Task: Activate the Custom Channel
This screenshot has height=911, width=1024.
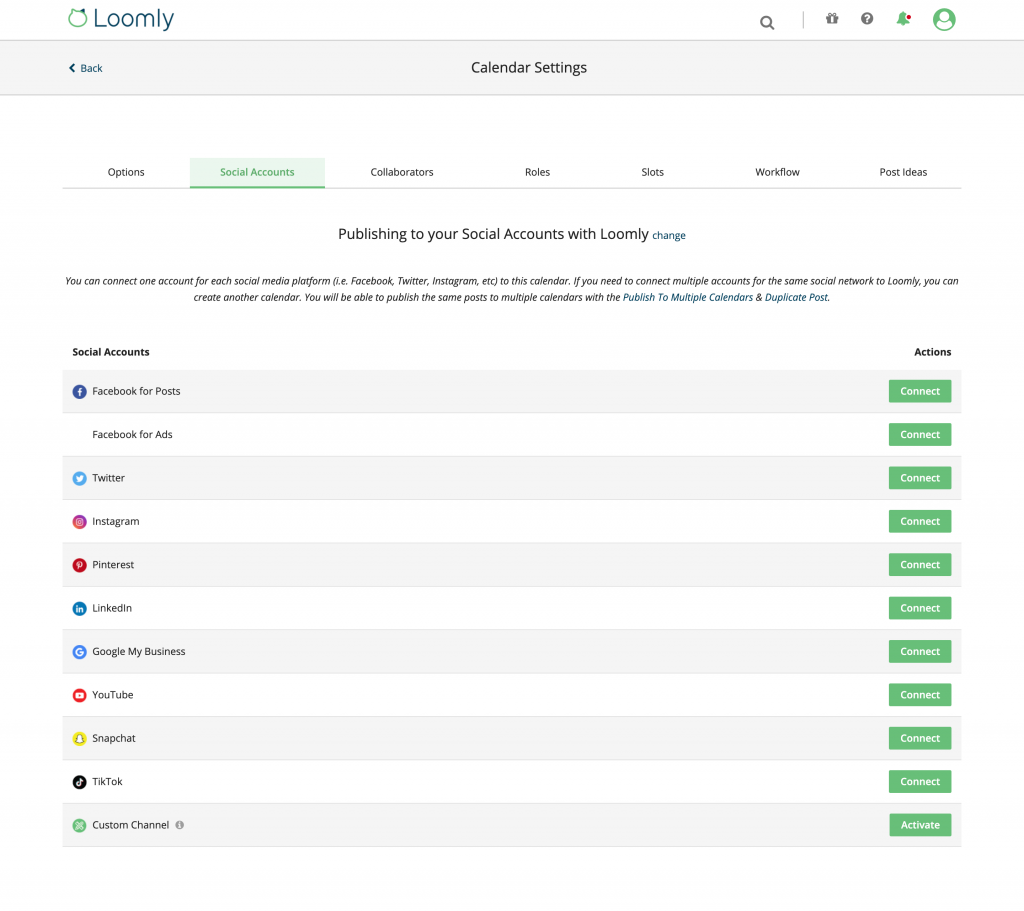Action: (919, 824)
